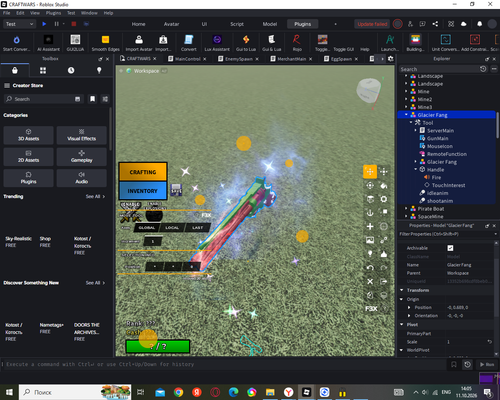This screenshot has width=500, height=400.
Task: Switch to the Model ribbon tab
Action: pyautogui.click(x=270, y=24)
